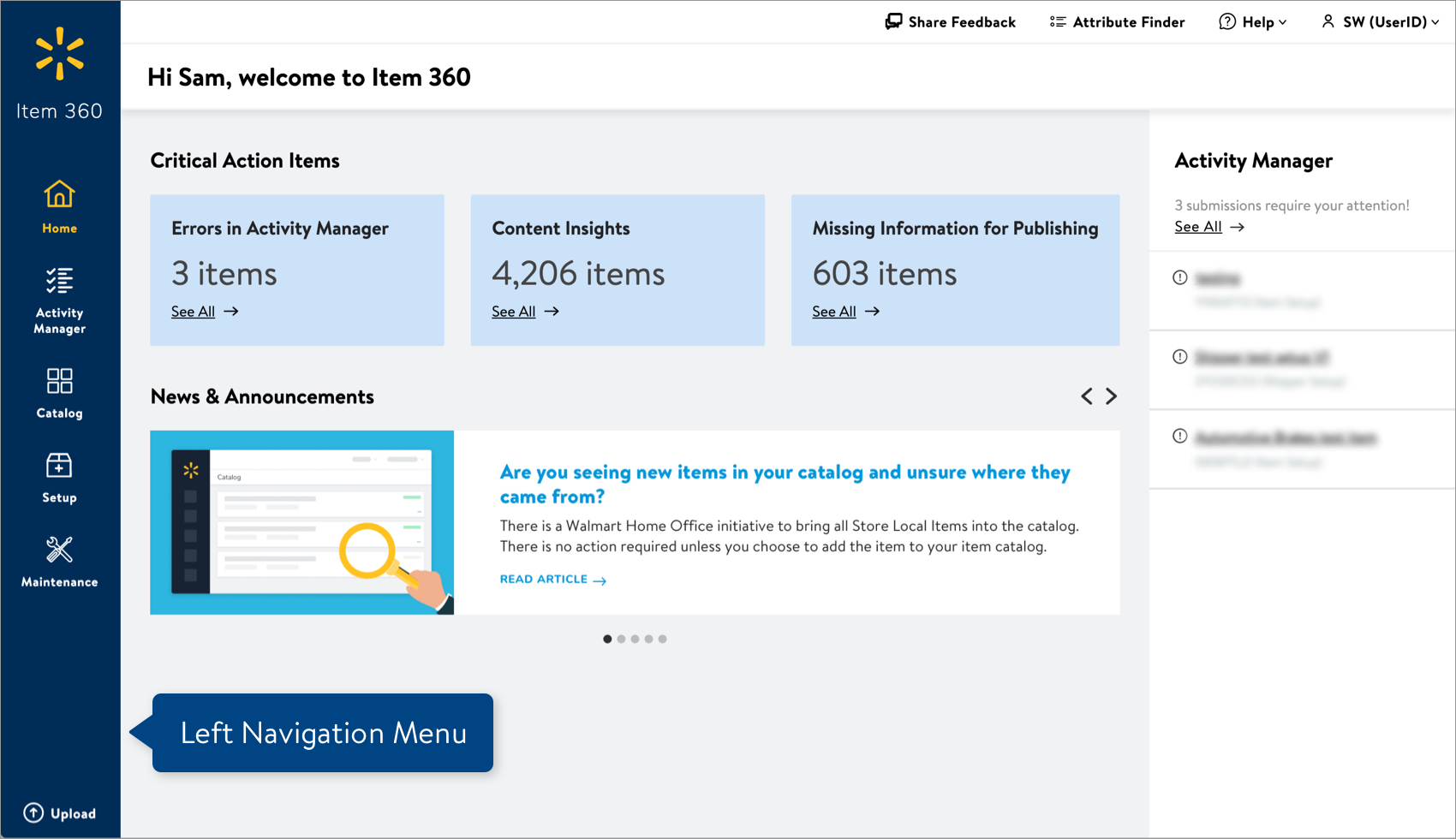Click the Upload arrow icon
Image resolution: width=1456 pixels, height=839 pixels.
33,813
